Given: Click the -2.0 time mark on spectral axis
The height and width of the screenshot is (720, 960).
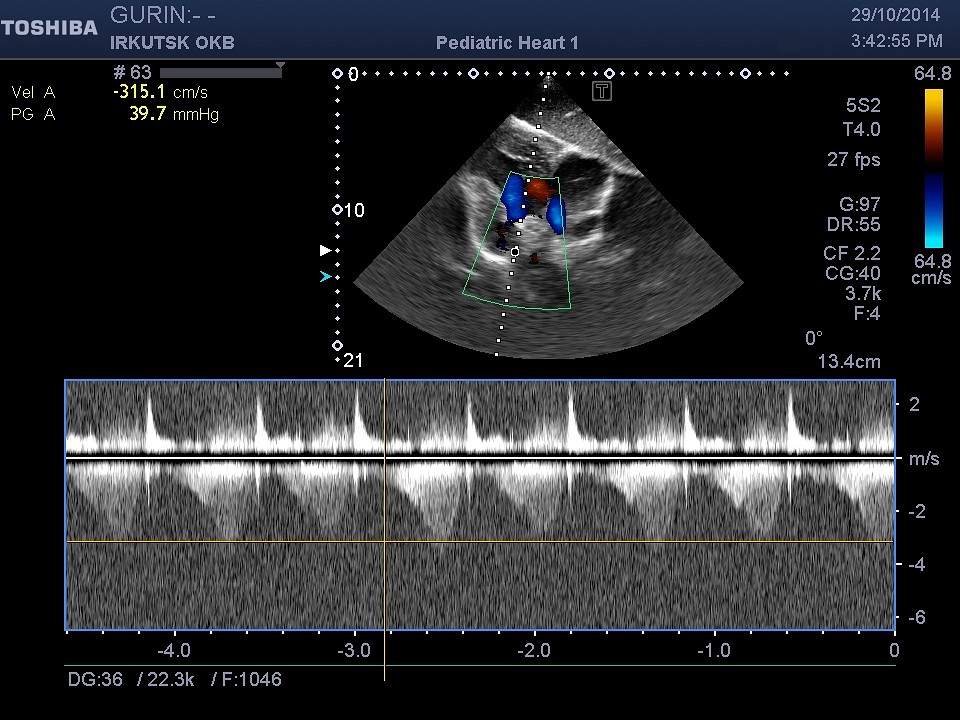Looking at the screenshot, I should [534, 650].
